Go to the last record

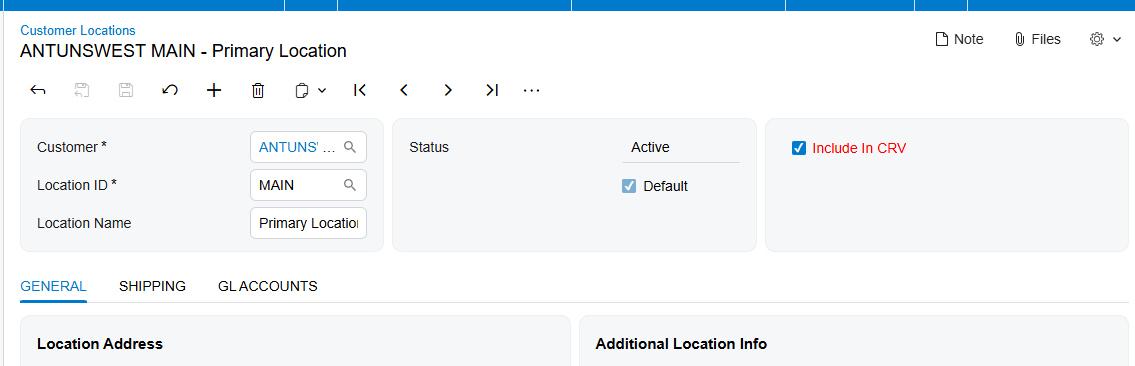pos(492,90)
